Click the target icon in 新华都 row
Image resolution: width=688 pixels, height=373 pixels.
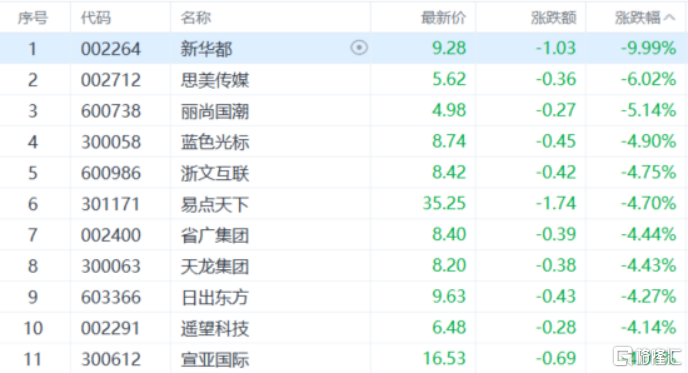pos(359,47)
